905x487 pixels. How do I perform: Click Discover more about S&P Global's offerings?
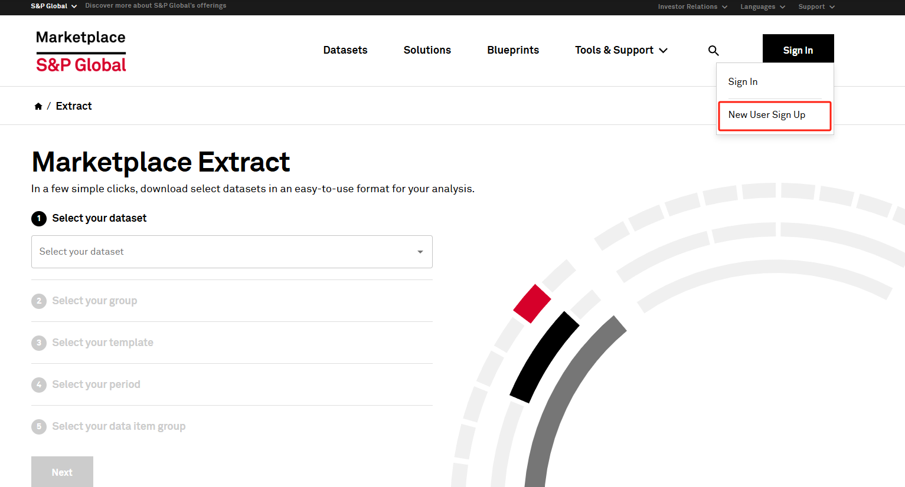tap(156, 6)
